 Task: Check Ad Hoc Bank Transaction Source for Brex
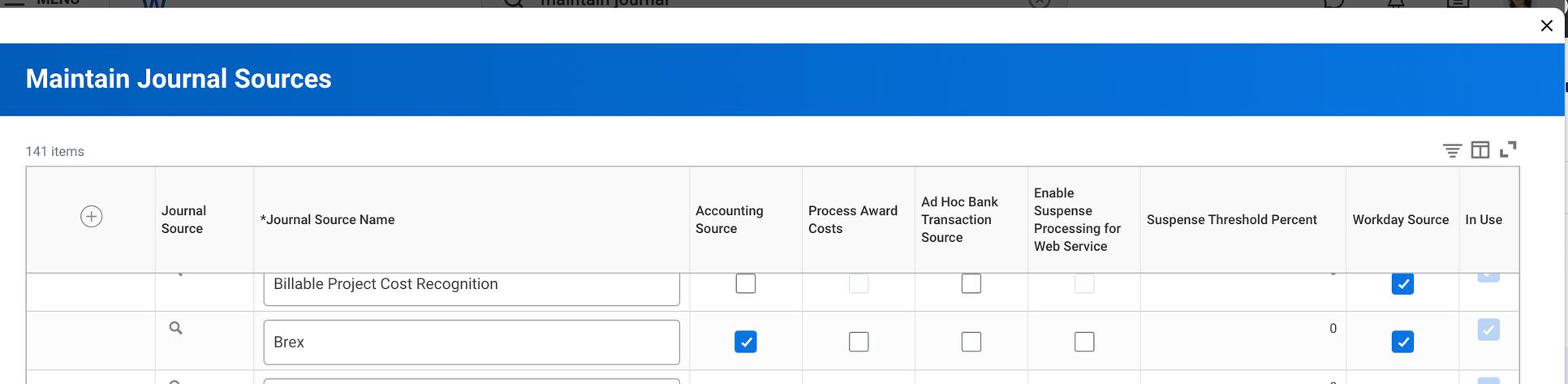(971, 342)
